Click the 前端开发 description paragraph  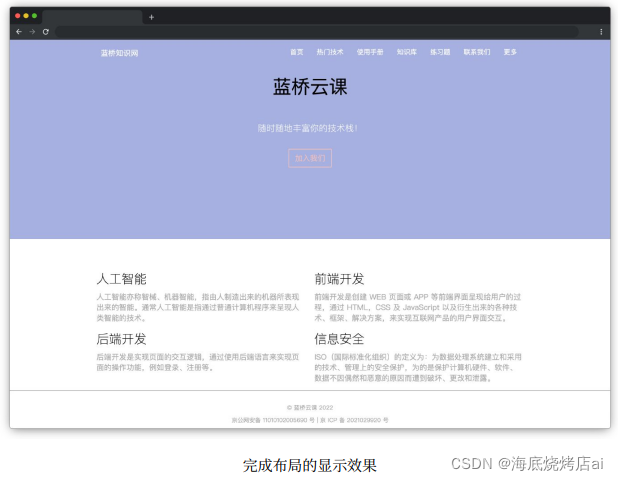tap(417, 307)
